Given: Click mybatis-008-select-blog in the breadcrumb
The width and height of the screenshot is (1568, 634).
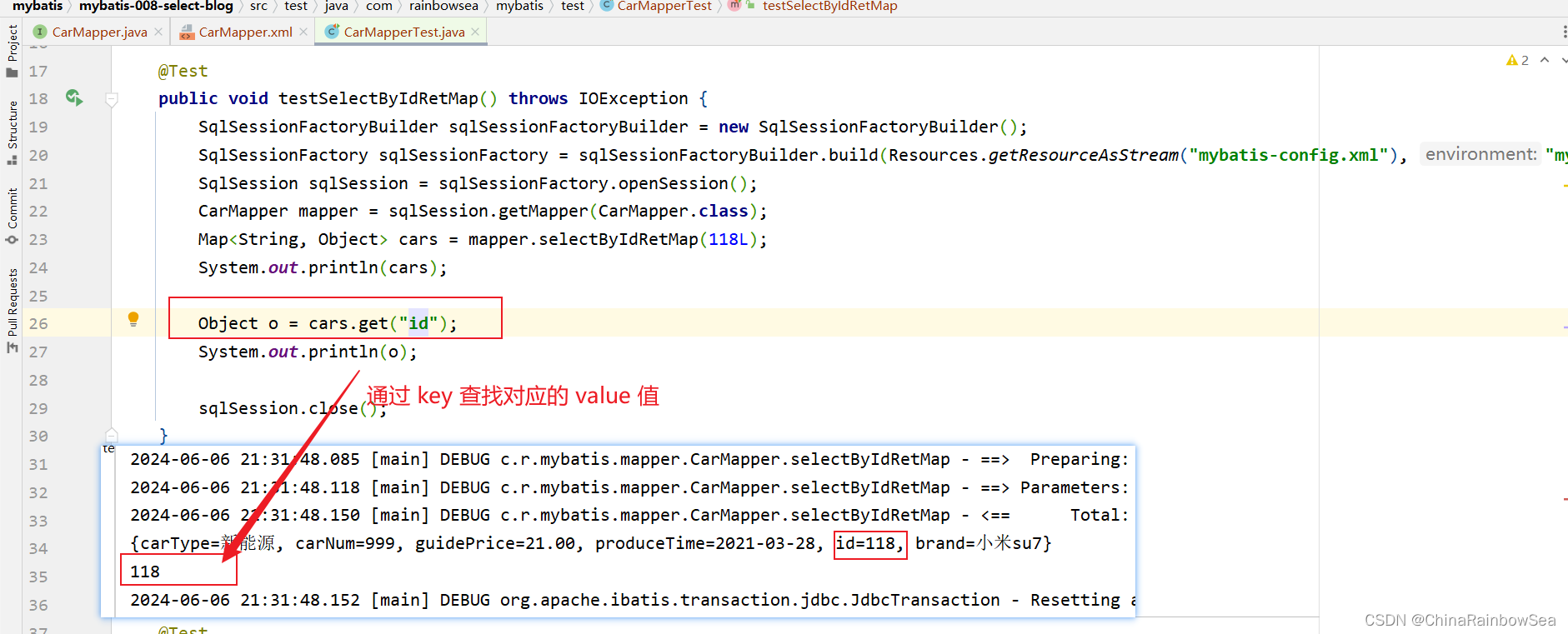Looking at the screenshot, I should 156,6.
